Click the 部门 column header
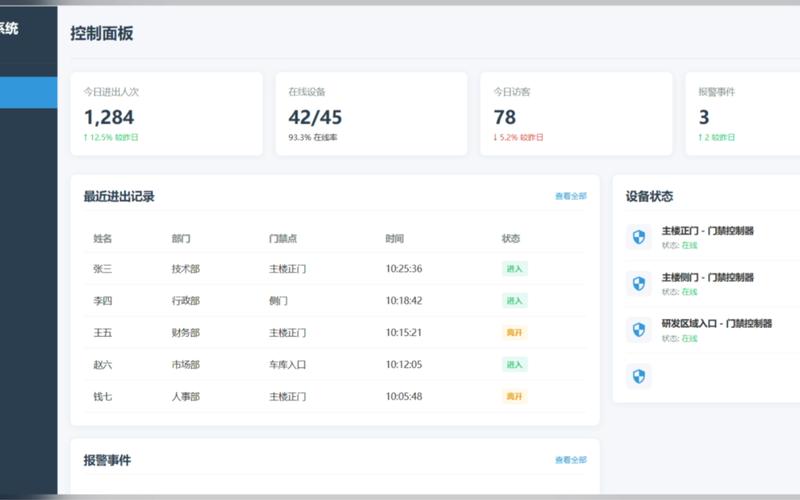The width and height of the screenshot is (800, 500). tap(181, 238)
